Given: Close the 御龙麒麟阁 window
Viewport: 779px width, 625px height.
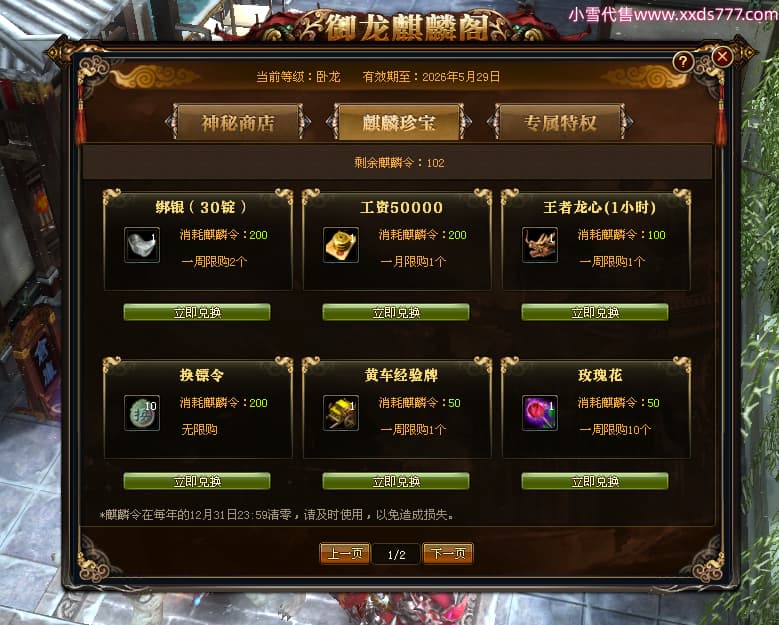Looking at the screenshot, I should pos(722,57).
